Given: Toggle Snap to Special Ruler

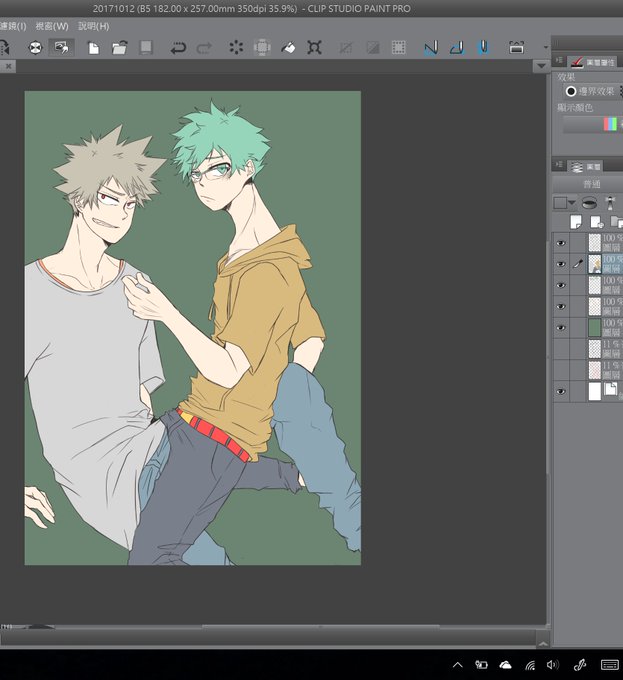Looking at the screenshot, I should pyautogui.click(x=457, y=47).
